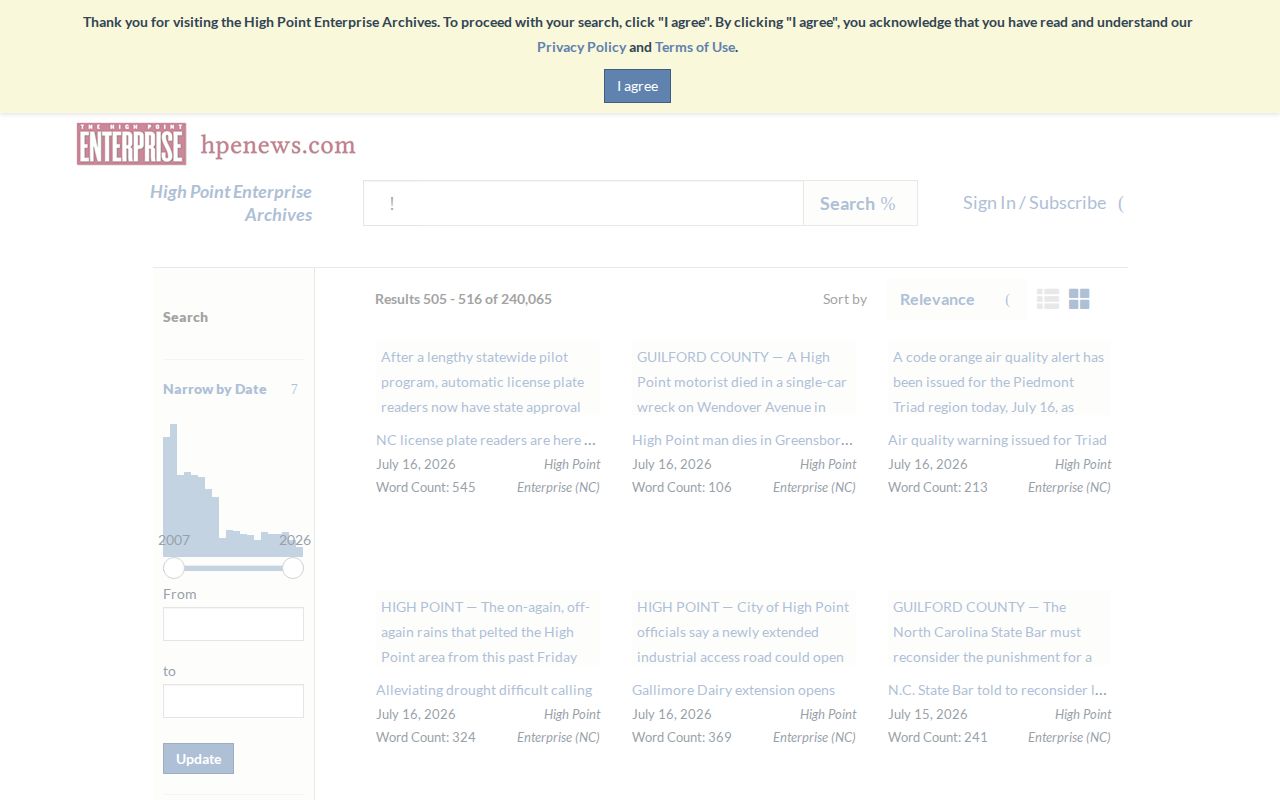The image size is (1280, 800).
Task: Expand the Narrow by Date section
Action: 233,389
